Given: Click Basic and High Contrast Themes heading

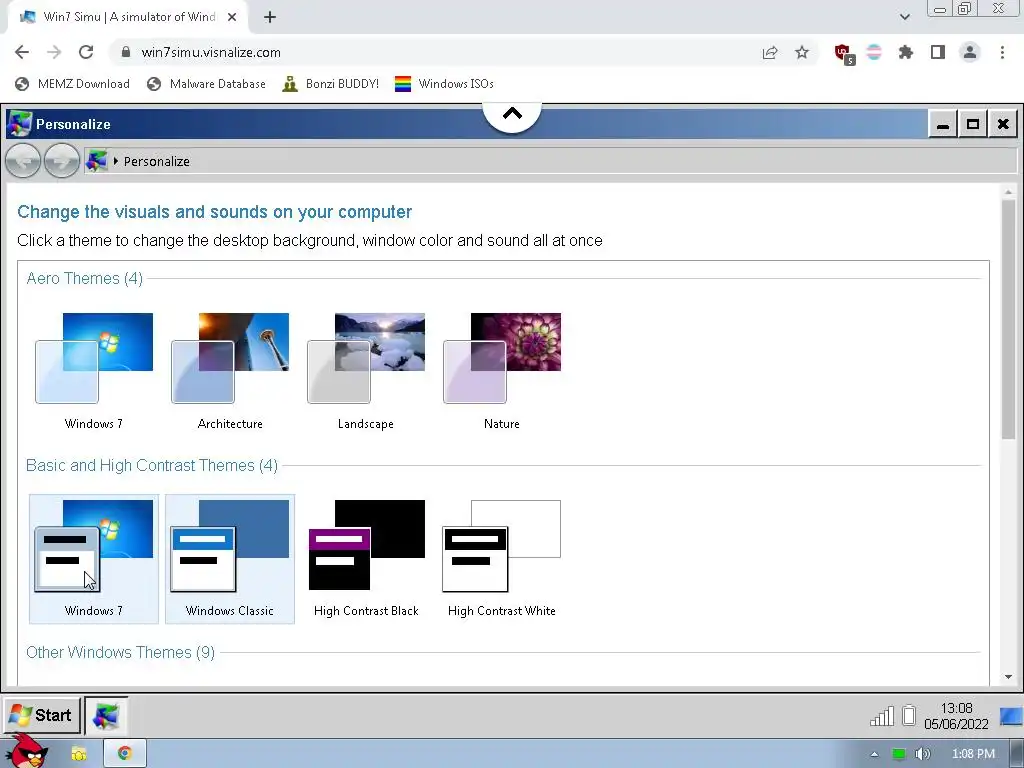Looking at the screenshot, I should point(152,466).
